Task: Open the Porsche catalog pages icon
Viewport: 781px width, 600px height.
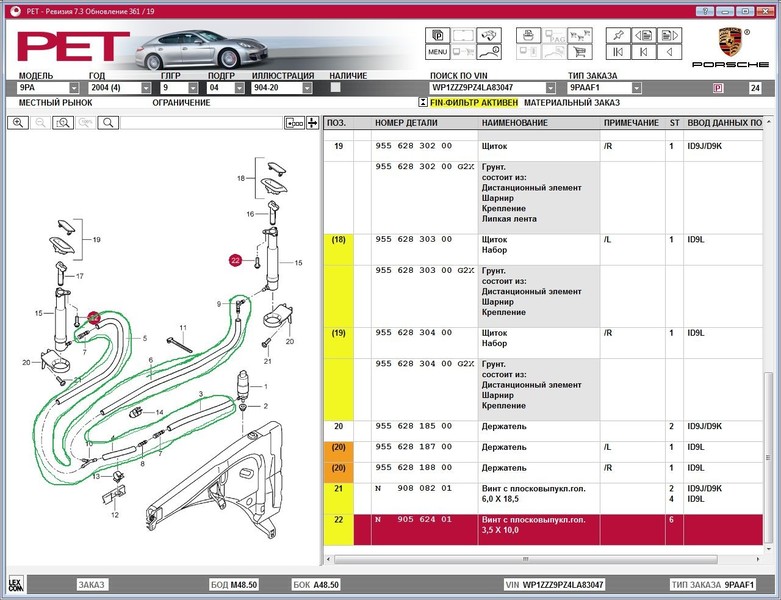Action: (437, 35)
